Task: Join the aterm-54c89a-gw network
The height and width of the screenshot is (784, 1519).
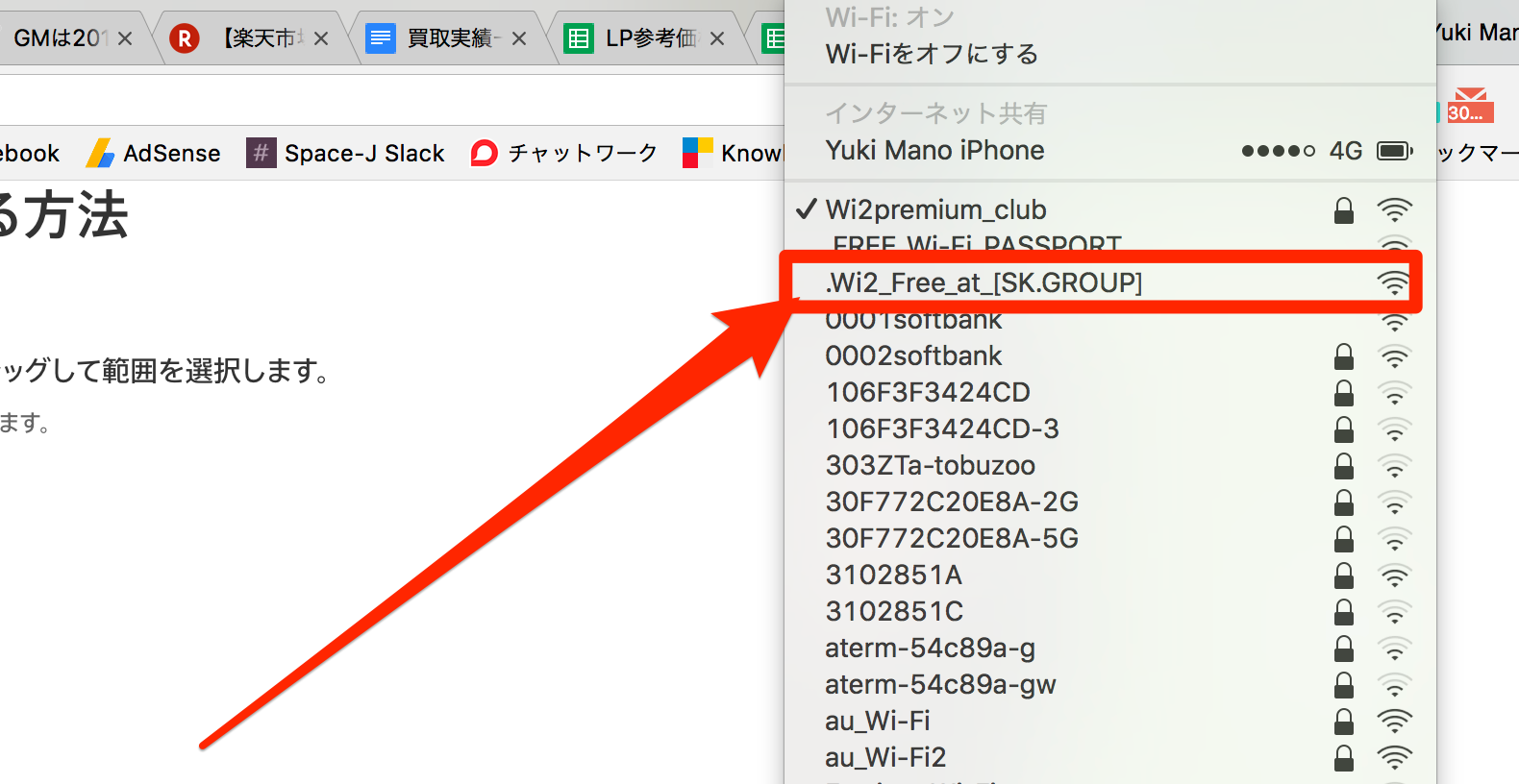Action: [x=1110, y=685]
